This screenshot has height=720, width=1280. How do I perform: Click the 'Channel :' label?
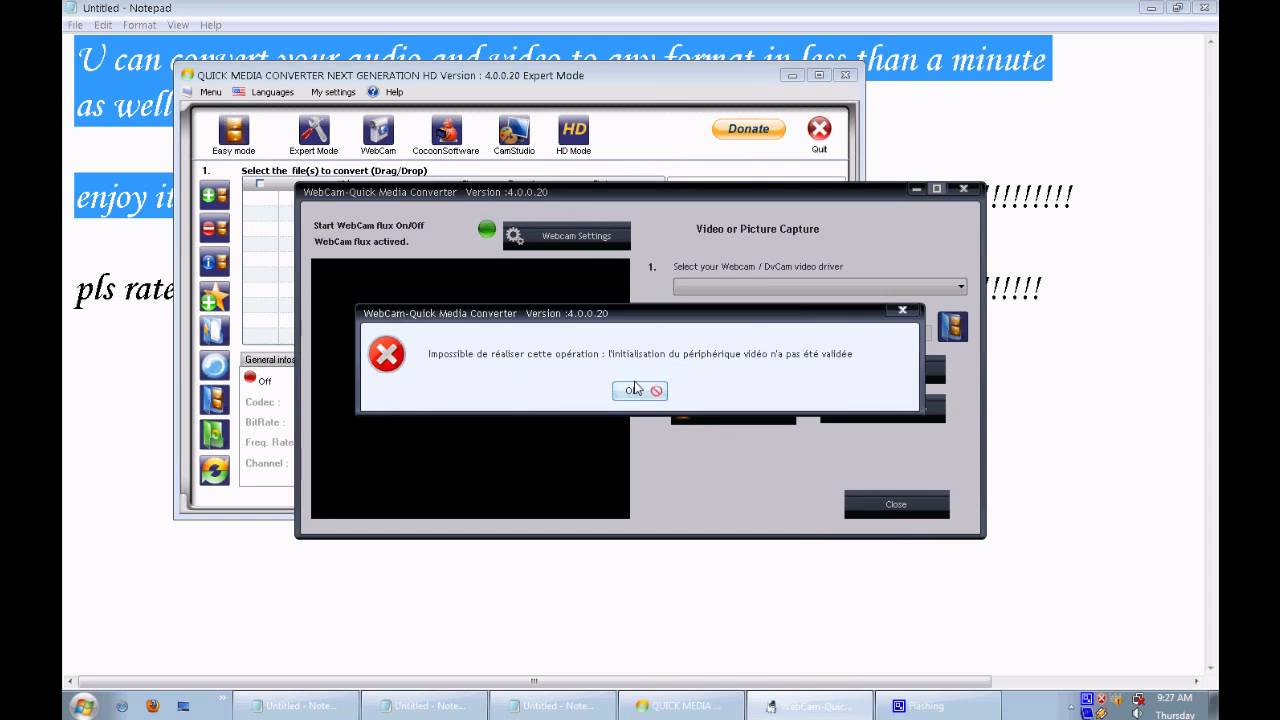(x=266, y=463)
